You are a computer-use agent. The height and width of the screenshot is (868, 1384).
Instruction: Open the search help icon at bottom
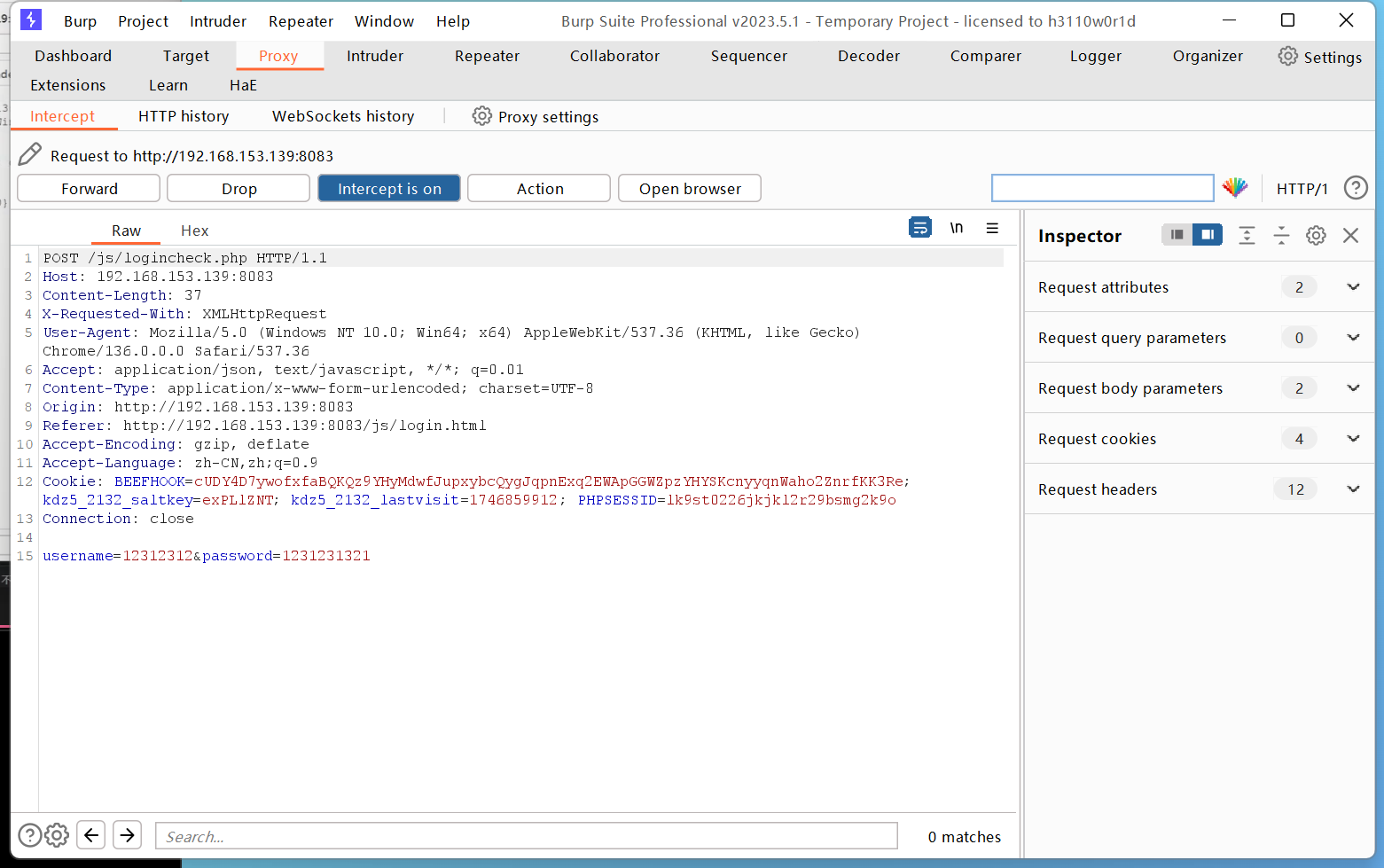coord(29,835)
